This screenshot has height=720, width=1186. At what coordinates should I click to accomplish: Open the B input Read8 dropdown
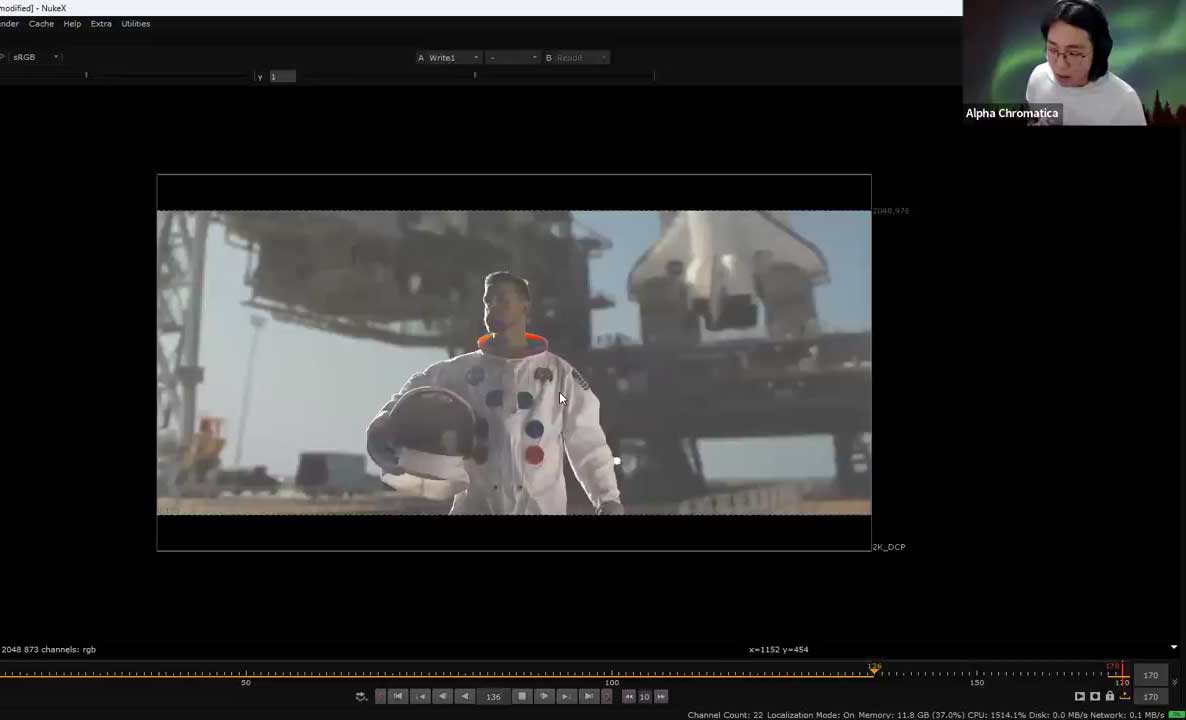click(577, 57)
